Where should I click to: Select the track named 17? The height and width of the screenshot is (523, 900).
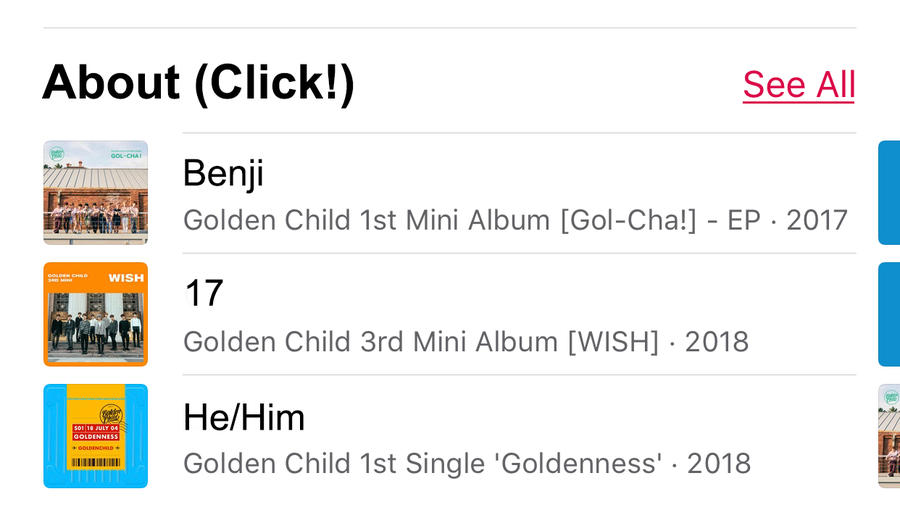point(204,295)
